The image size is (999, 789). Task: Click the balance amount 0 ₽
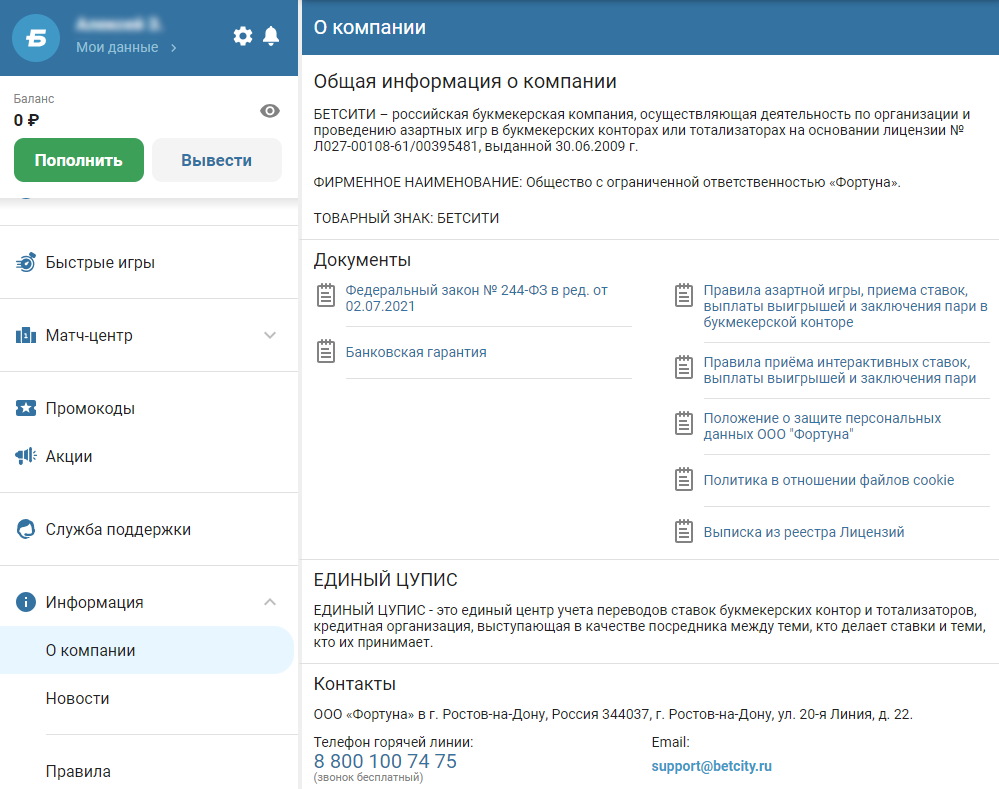pos(26,120)
